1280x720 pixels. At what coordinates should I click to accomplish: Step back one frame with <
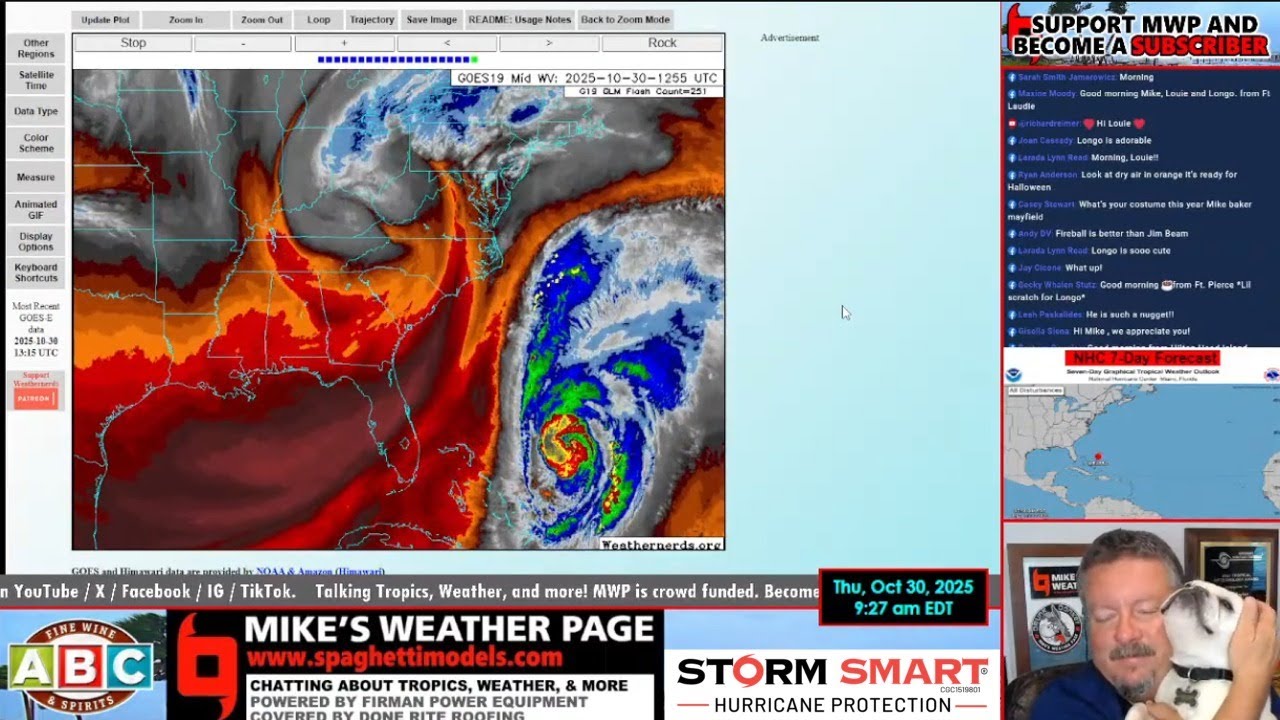[446, 43]
